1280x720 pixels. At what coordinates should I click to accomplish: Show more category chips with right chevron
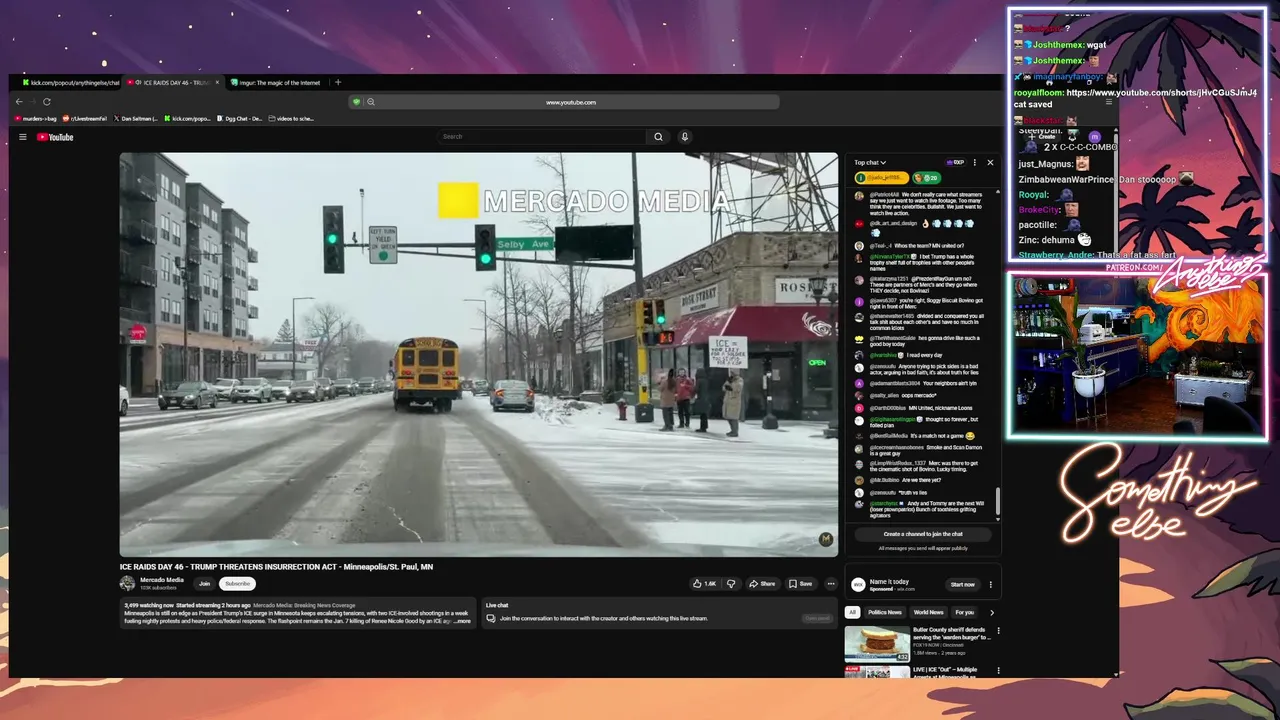(992, 612)
